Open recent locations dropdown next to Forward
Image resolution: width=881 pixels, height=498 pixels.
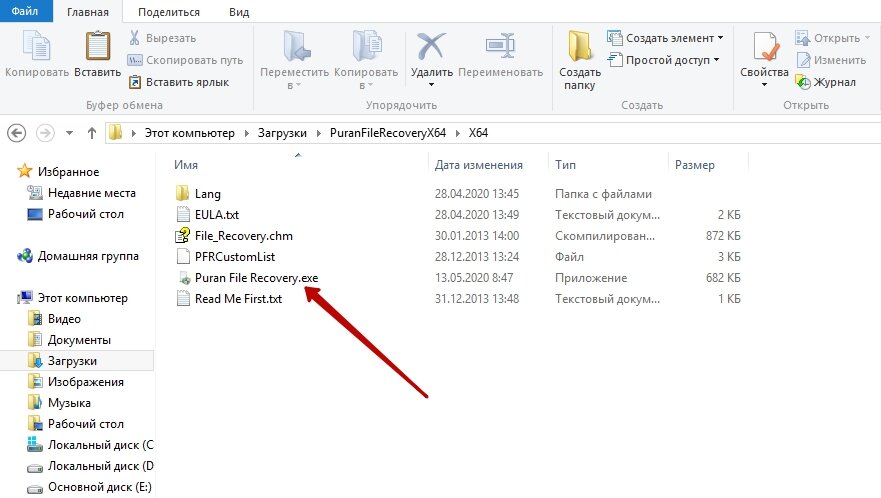[69, 133]
